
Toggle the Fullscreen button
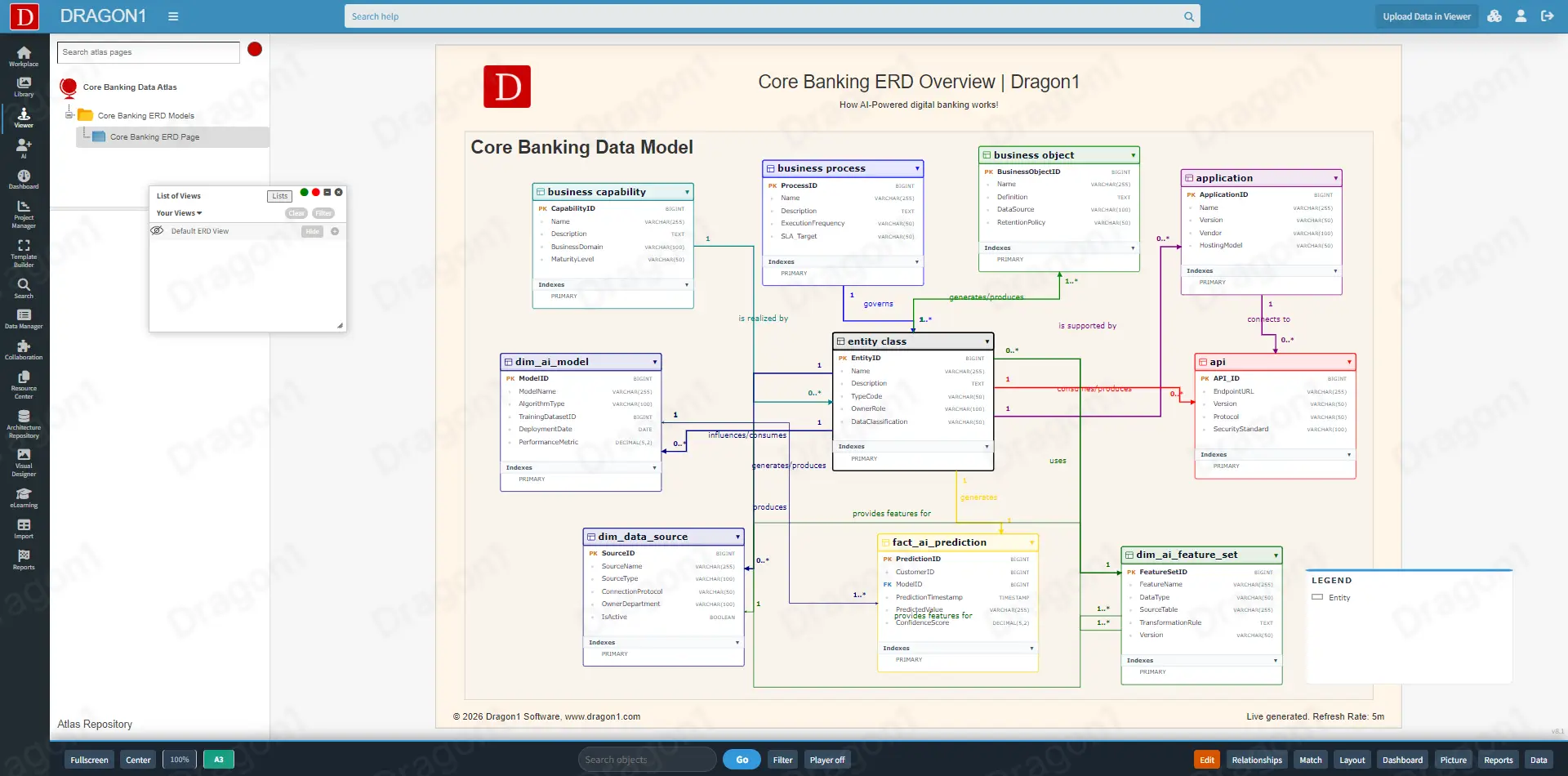pyautogui.click(x=89, y=760)
